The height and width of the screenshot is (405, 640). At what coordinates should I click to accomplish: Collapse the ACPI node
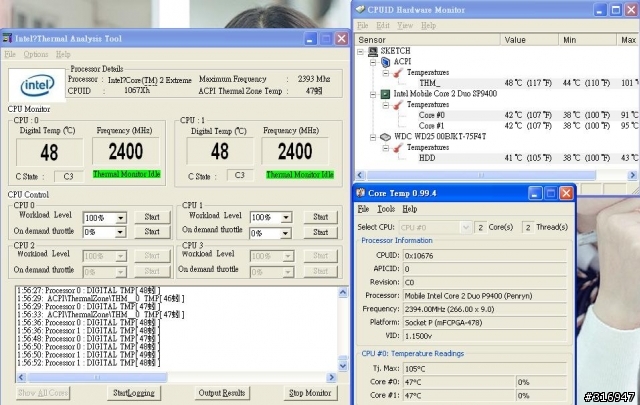click(373, 62)
